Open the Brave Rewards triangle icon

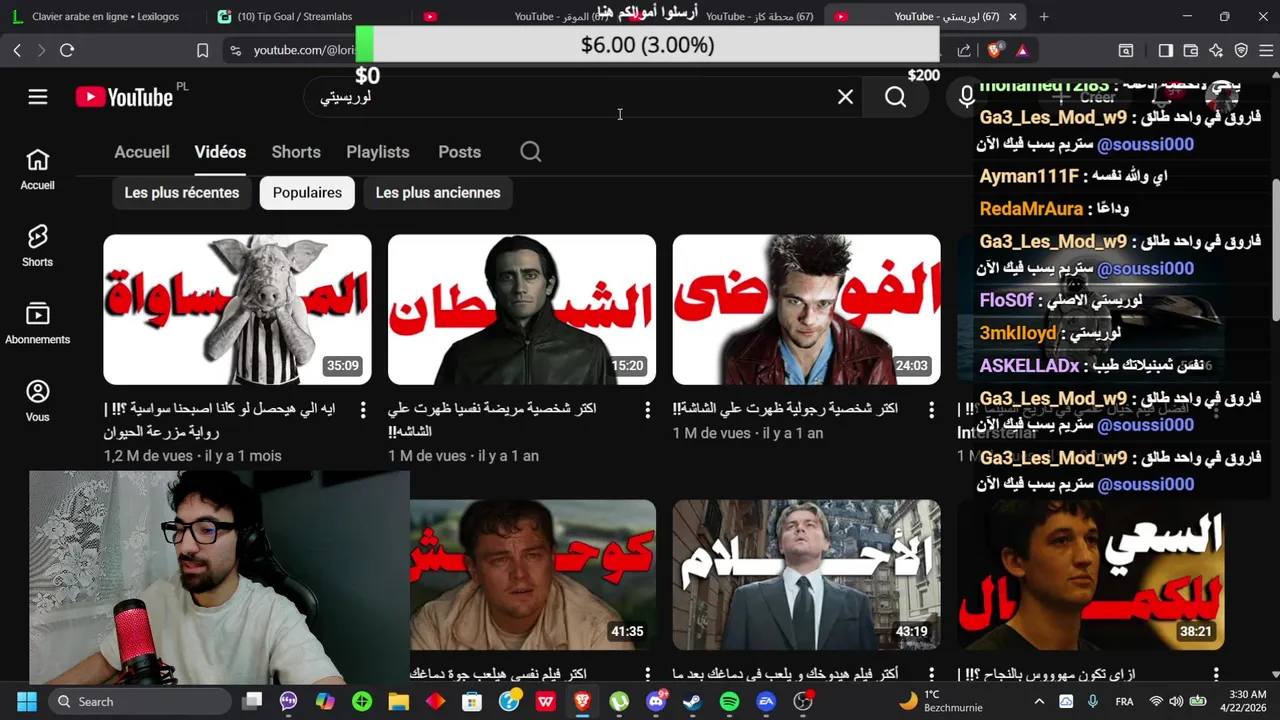coord(1022,50)
